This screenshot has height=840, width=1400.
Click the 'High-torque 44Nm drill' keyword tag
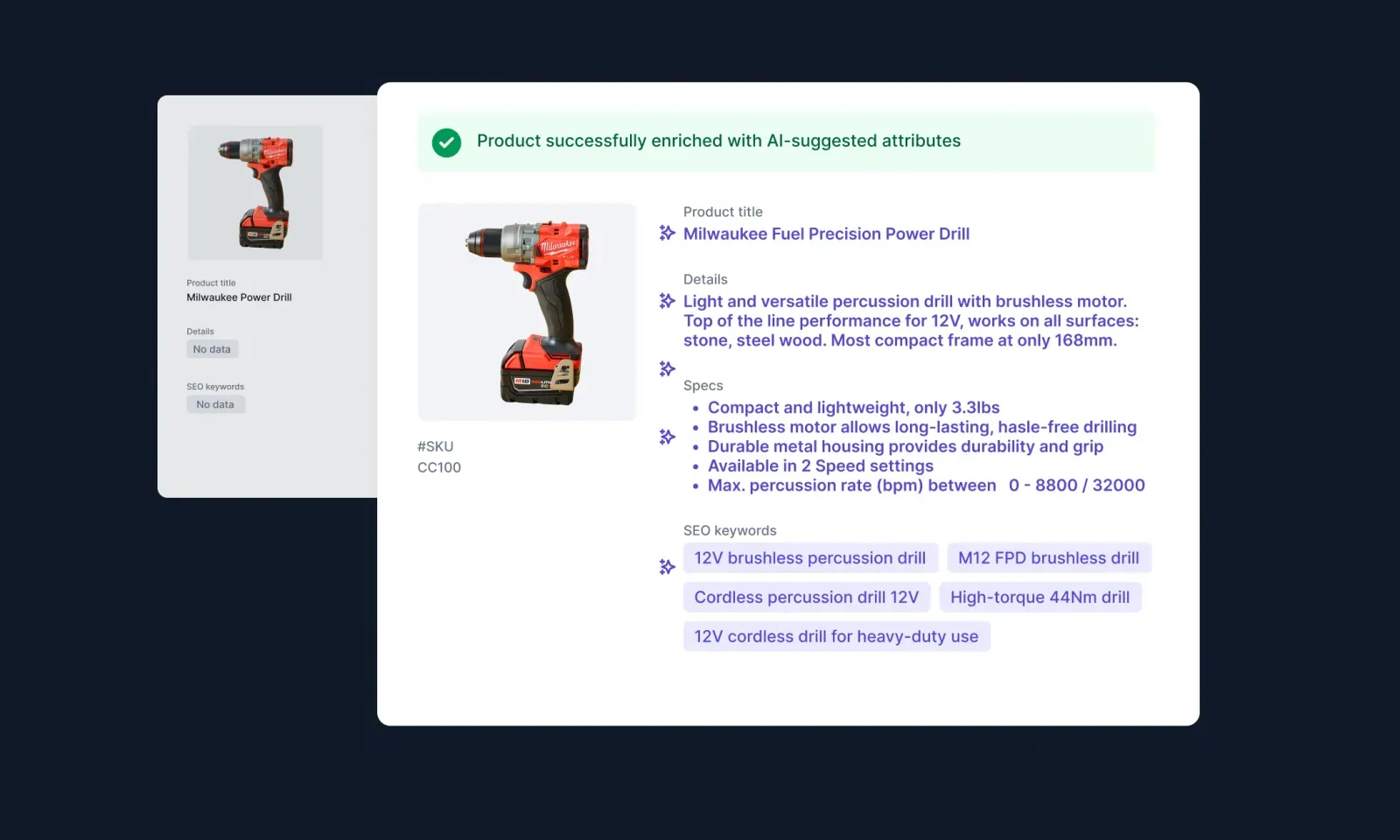(x=1040, y=598)
